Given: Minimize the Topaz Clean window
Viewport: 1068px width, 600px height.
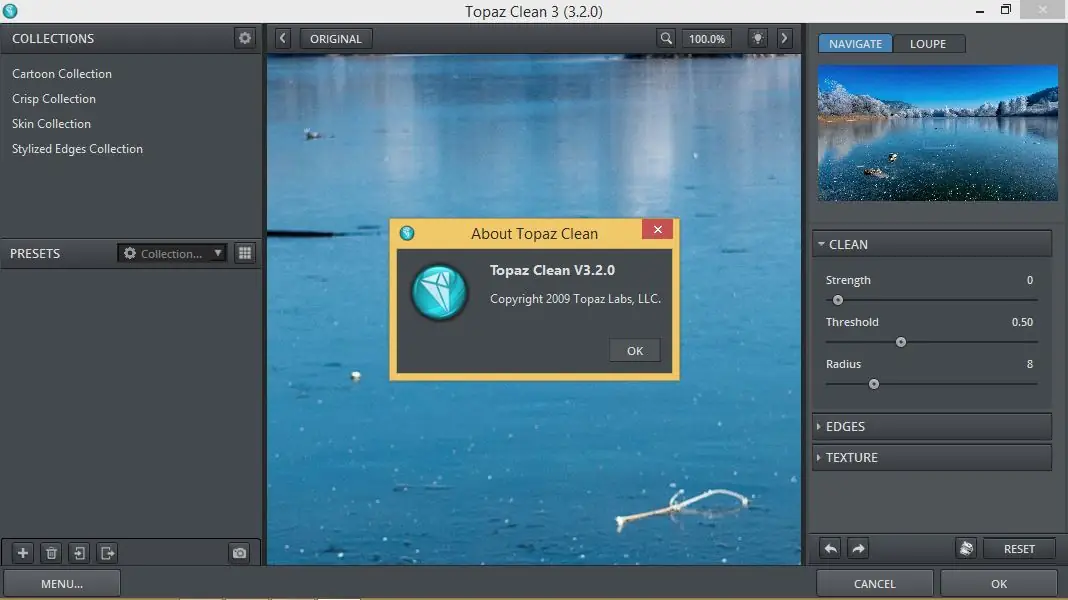Looking at the screenshot, I should pyautogui.click(x=979, y=11).
